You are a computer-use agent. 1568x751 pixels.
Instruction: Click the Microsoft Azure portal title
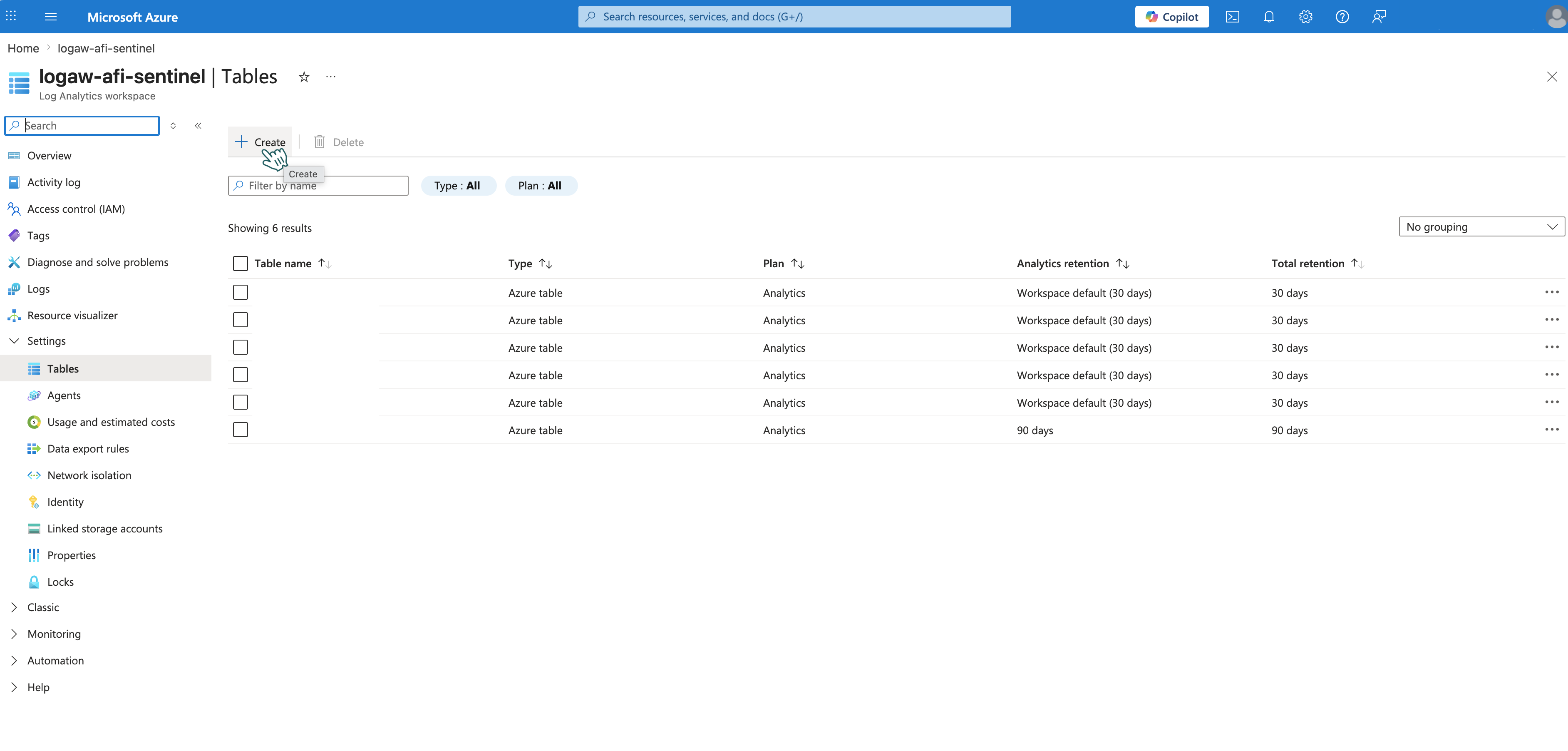point(133,17)
